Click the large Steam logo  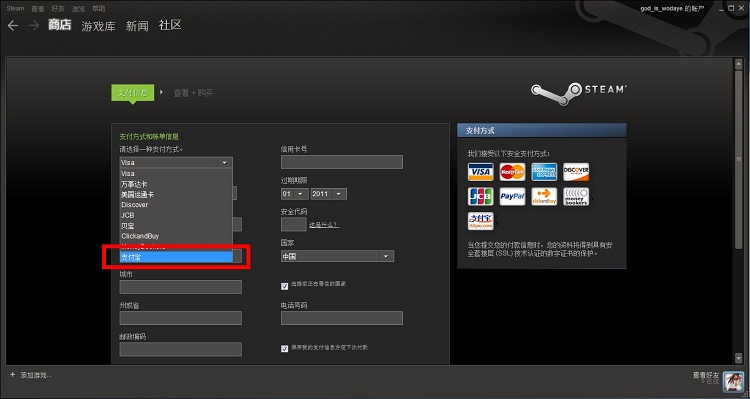click(579, 93)
